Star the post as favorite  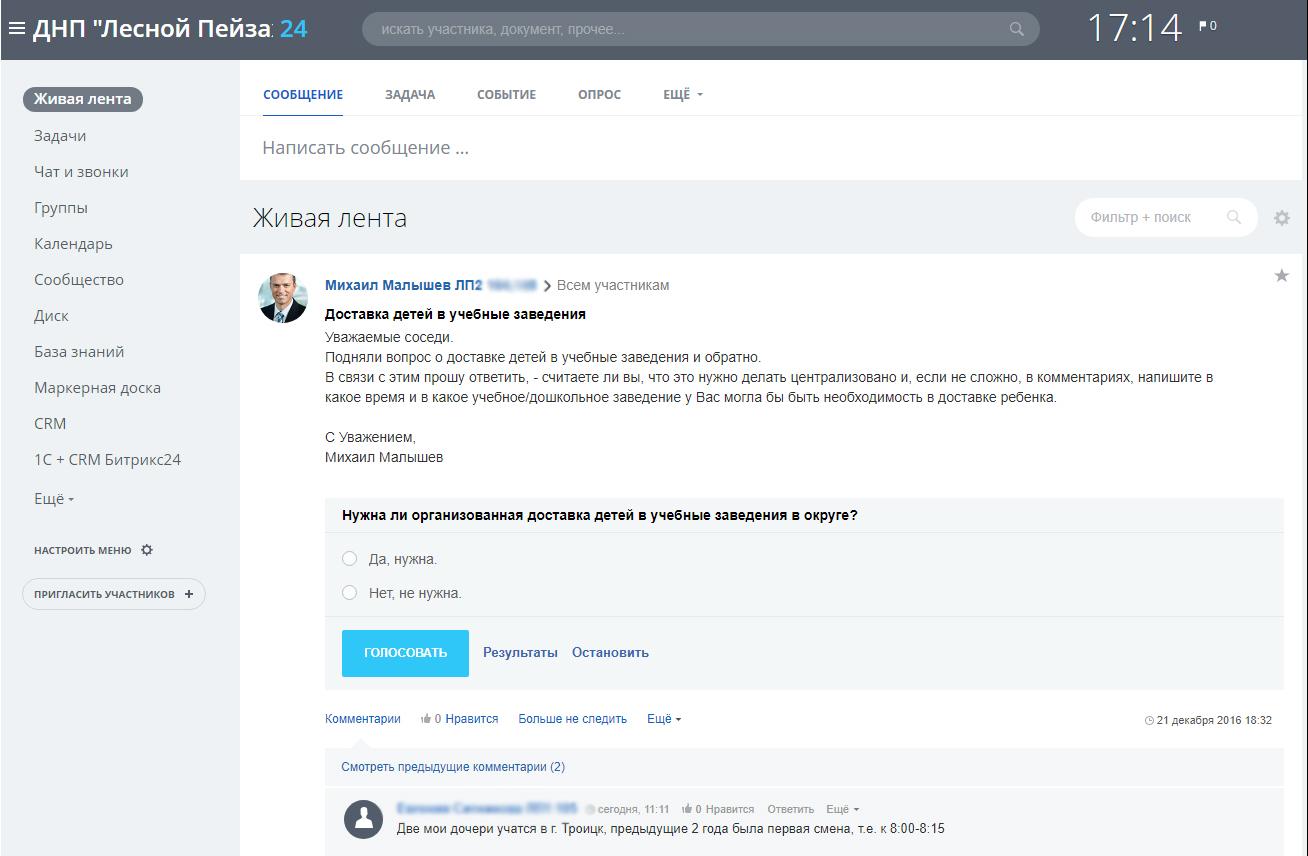pos(1281,276)
